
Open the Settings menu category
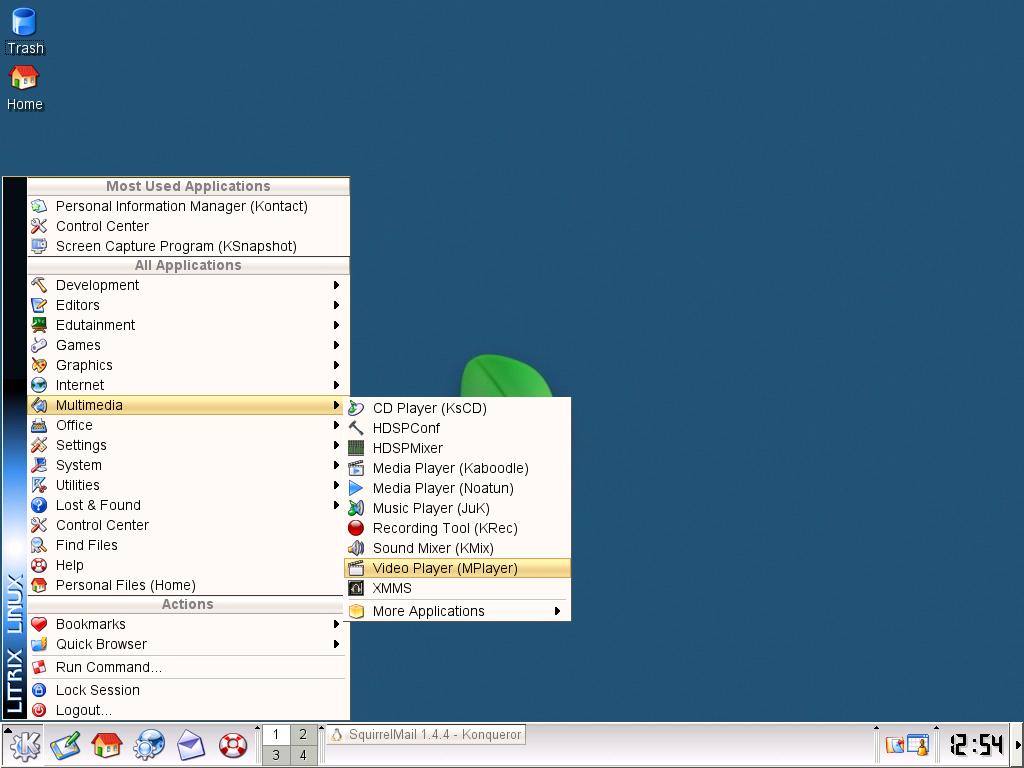[186, 445]
